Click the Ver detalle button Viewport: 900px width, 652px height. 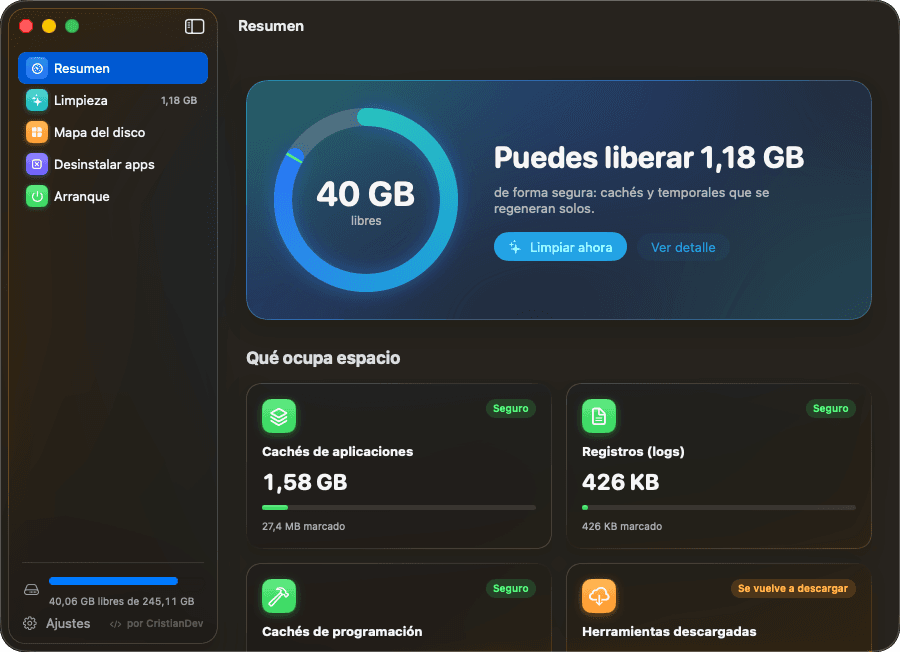[683, 247]
